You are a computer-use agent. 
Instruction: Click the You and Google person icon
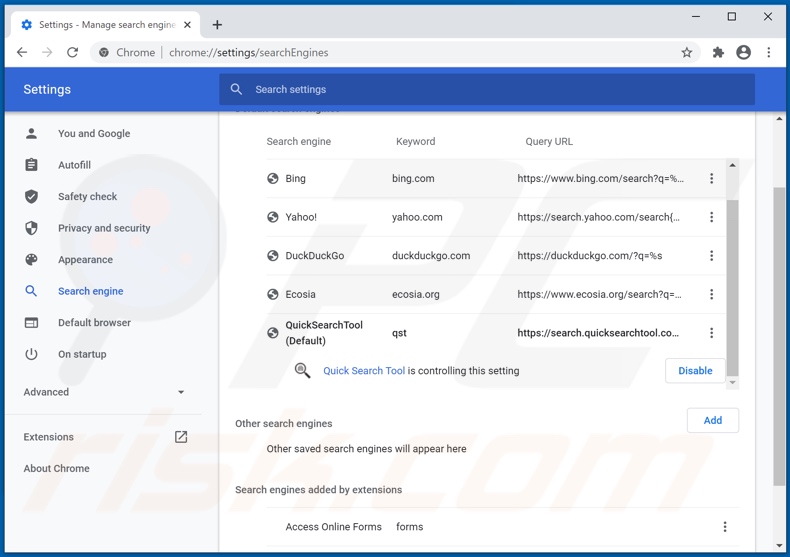tap(31, 133)
